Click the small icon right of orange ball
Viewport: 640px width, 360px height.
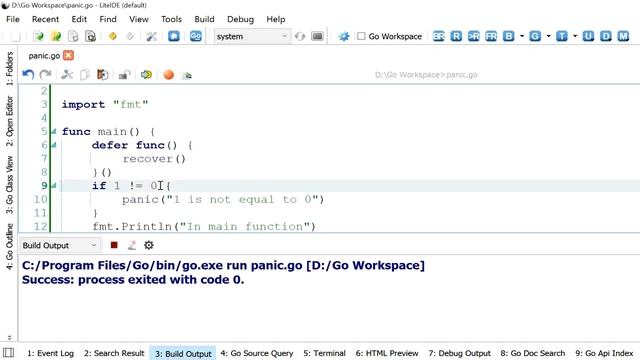[187, 75]
